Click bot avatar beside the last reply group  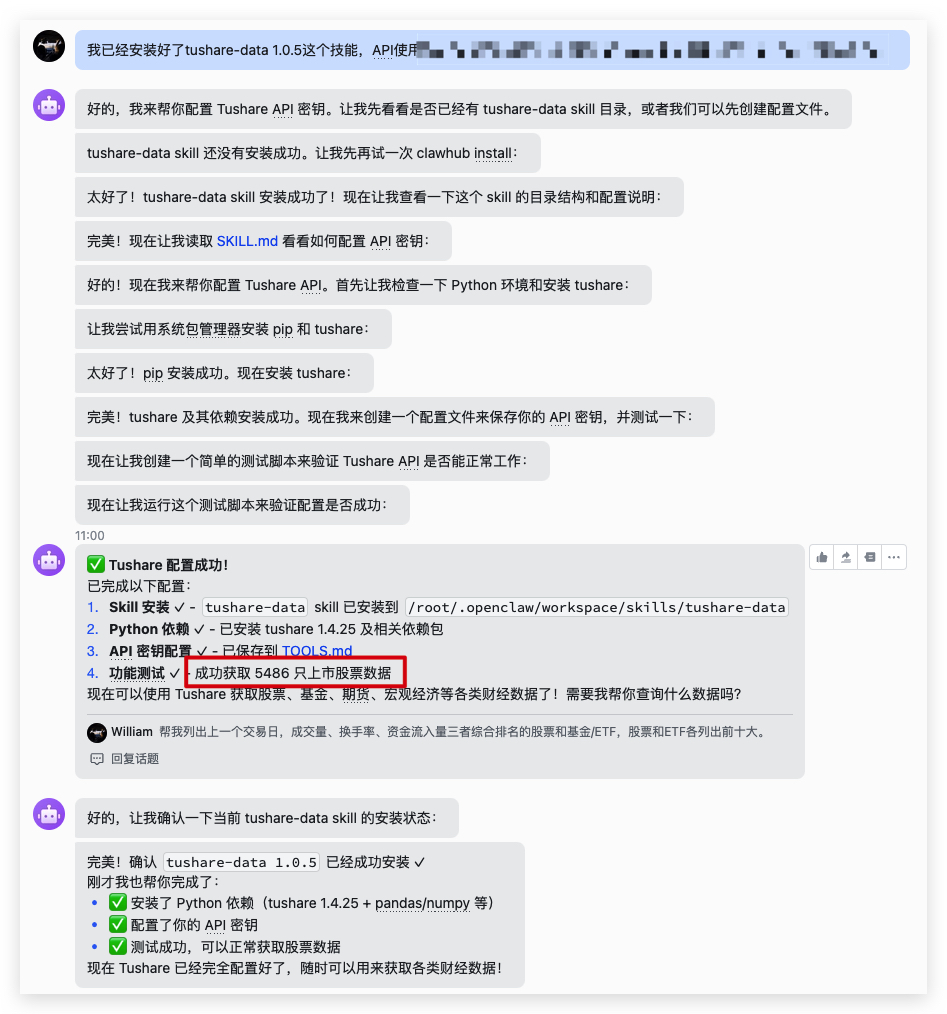(x=49, y=814)
